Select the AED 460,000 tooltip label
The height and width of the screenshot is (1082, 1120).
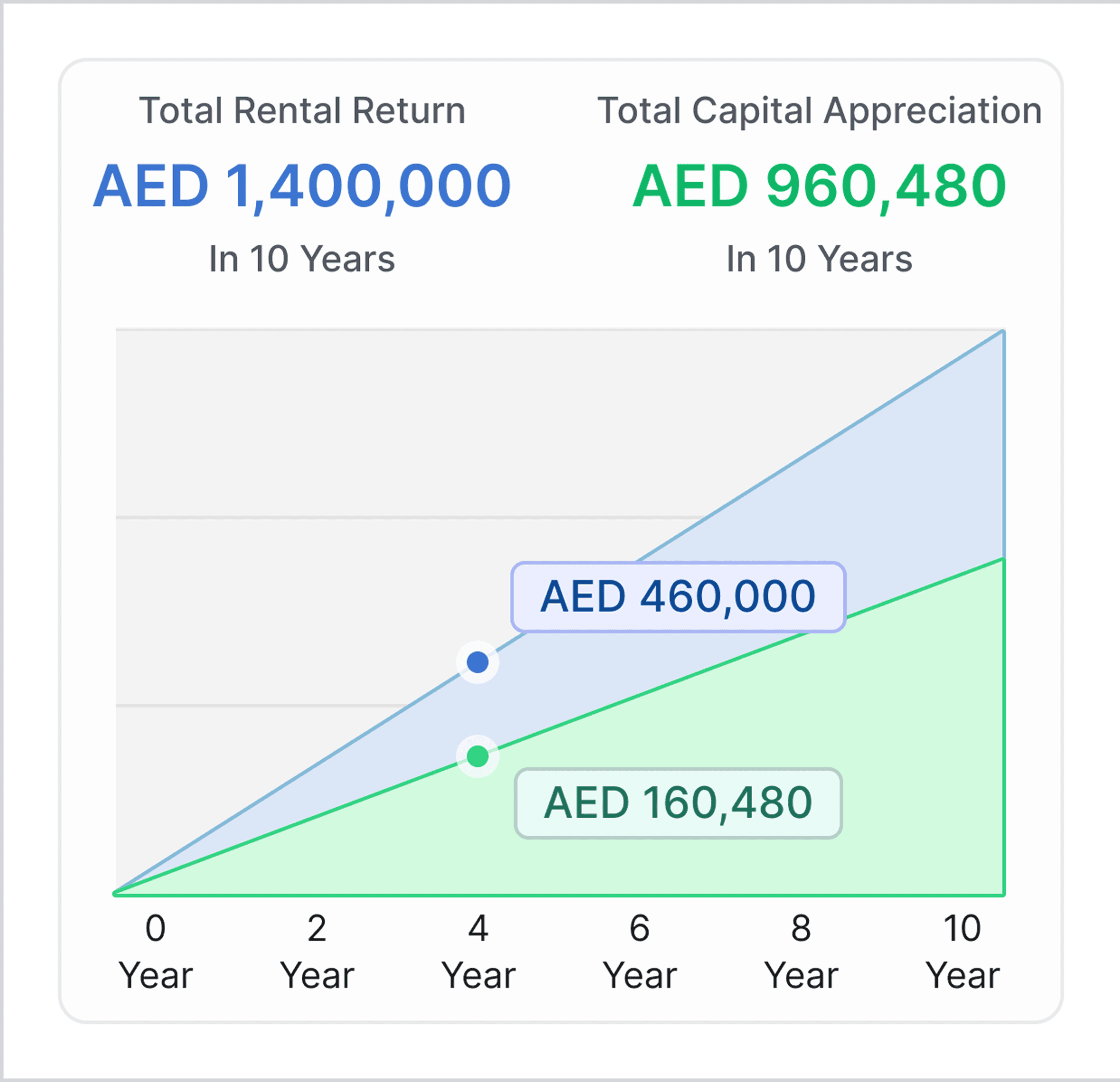(678, 597)
